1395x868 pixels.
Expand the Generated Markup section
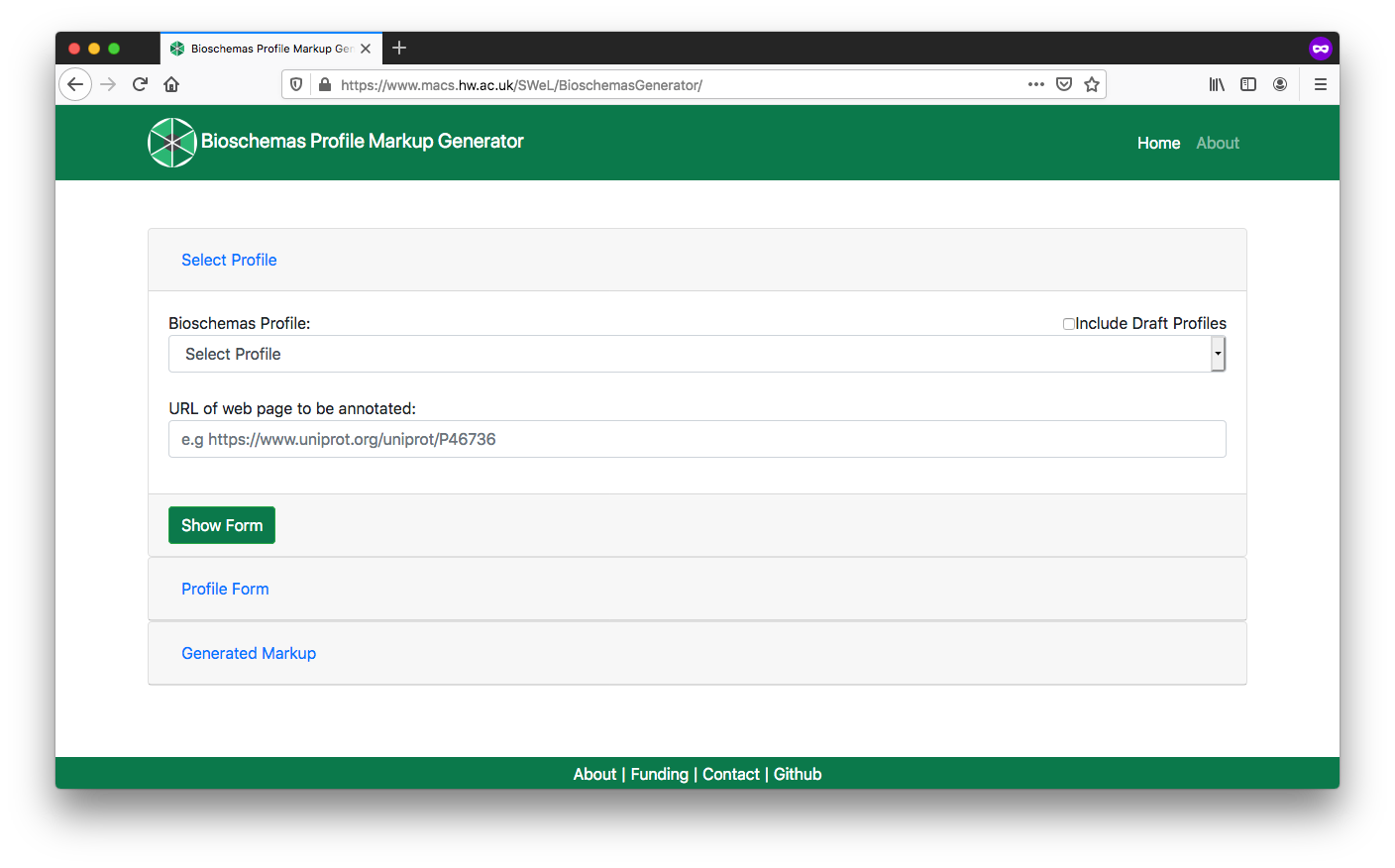pos(249,653)
